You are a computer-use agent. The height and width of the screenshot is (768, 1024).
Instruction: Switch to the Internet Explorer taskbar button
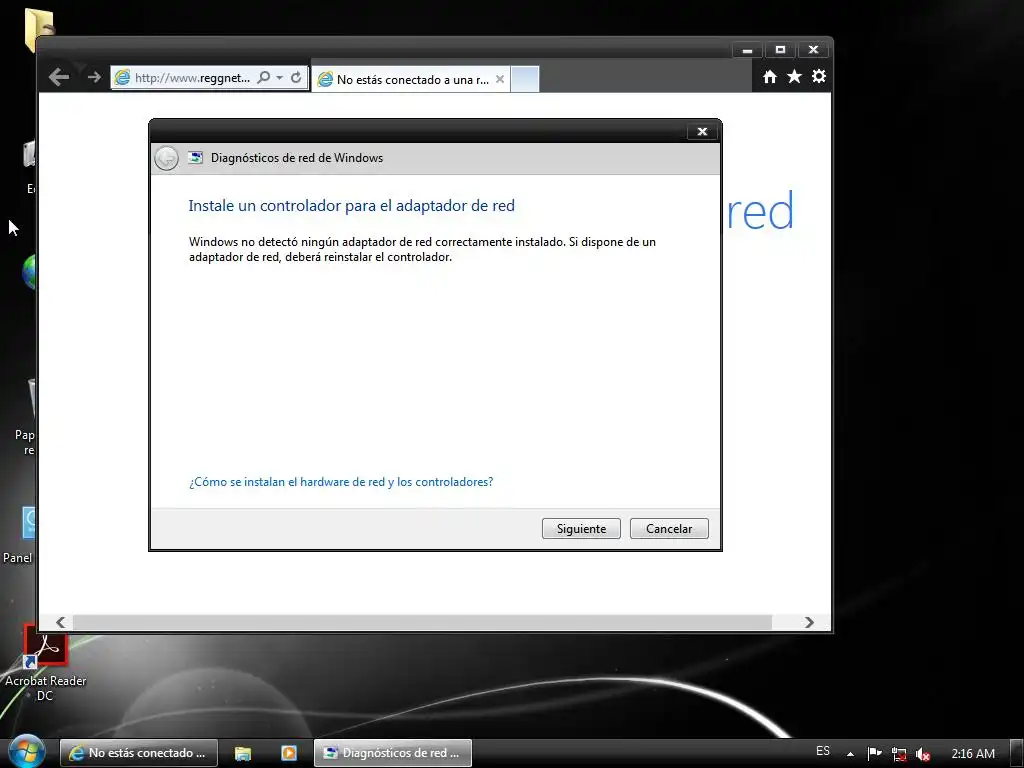pyautogui.click(x=138, y=753)
